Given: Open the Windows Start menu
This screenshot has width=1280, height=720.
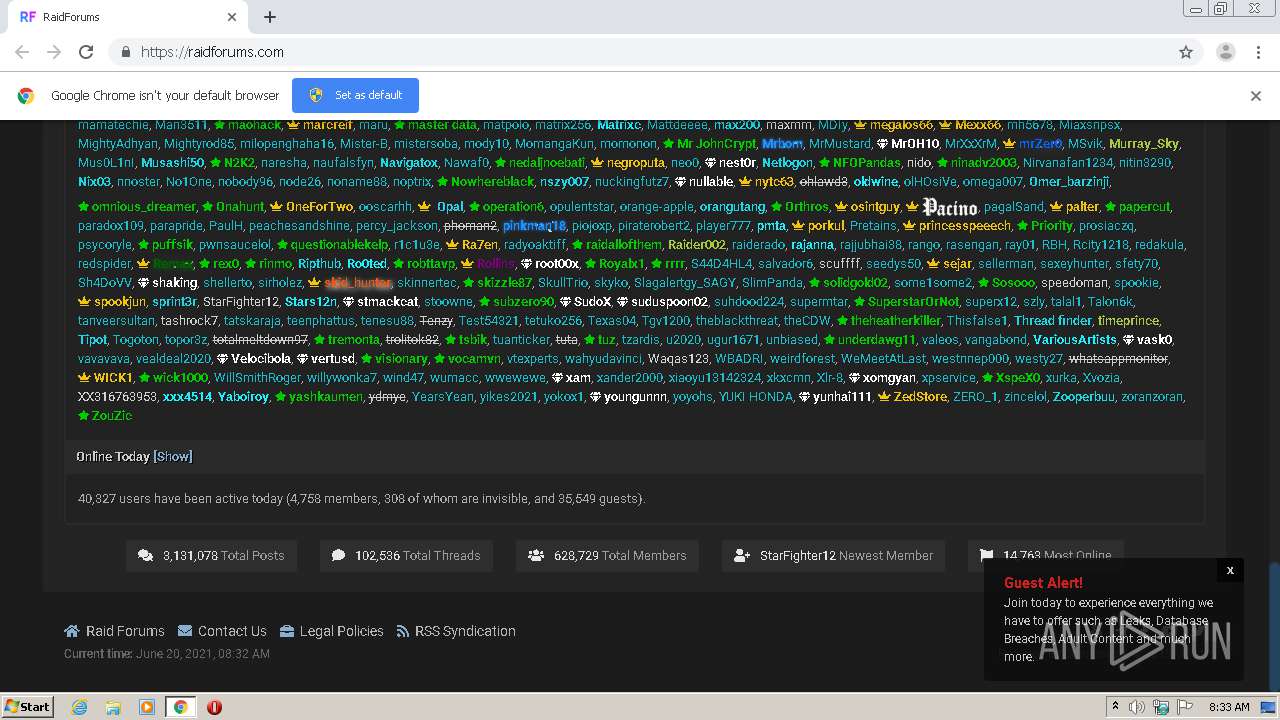Looking at the screenshot, I should point(27,707).
